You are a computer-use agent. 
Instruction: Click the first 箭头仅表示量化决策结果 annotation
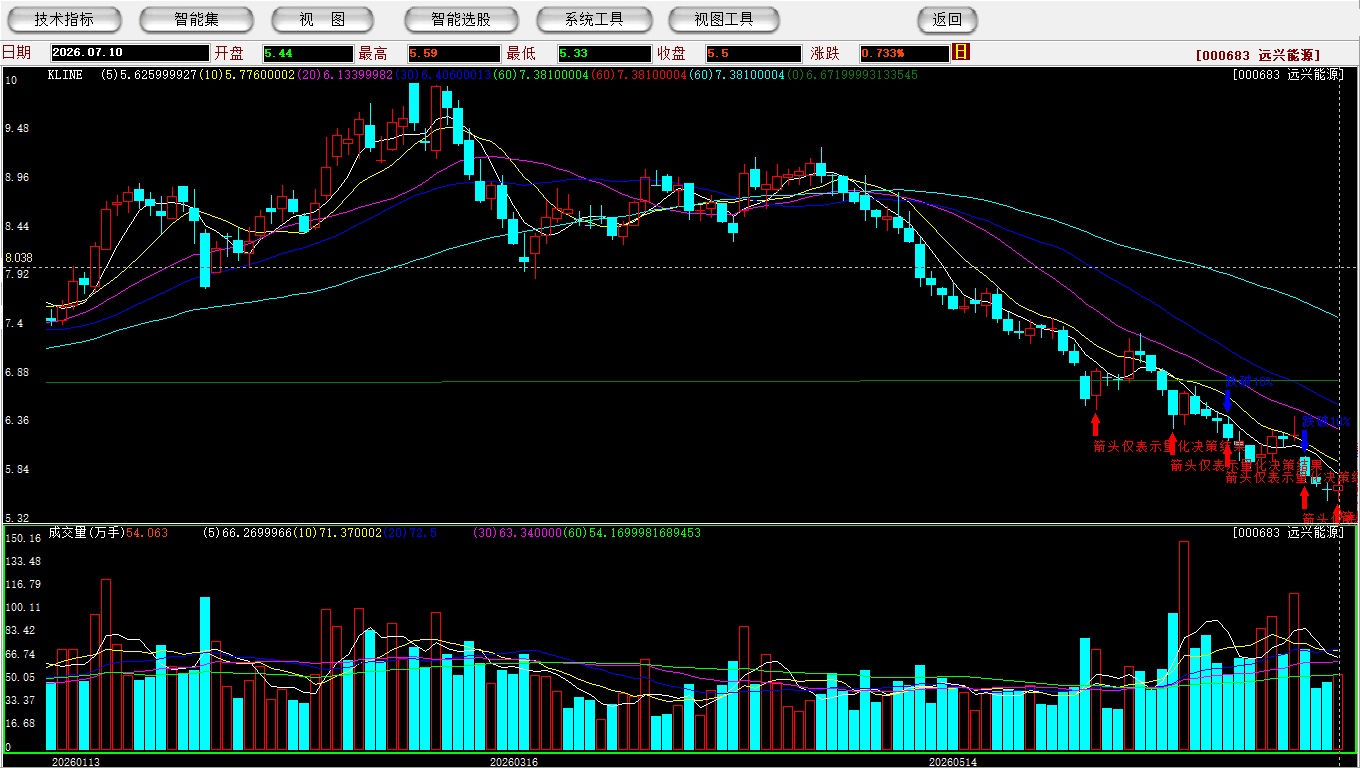pyautogui.click(x=1168, y=446)
